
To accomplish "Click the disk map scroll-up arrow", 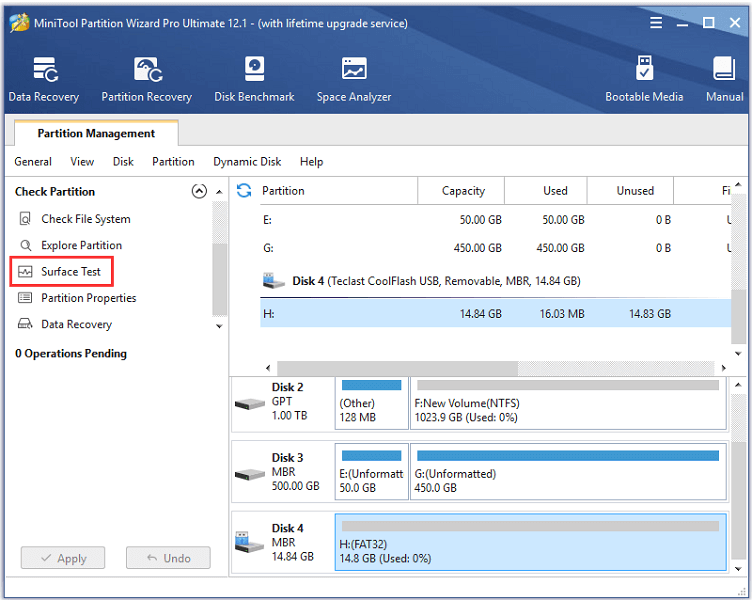I will [x=738, y=385].
